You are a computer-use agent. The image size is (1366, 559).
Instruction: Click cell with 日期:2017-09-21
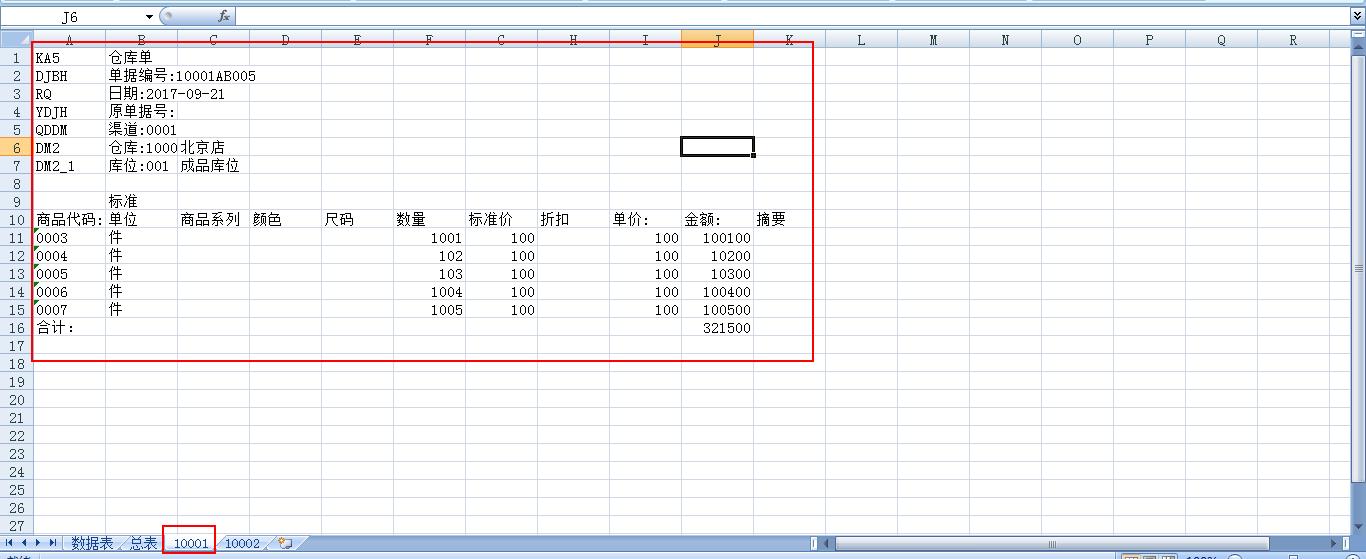point(141,93)
